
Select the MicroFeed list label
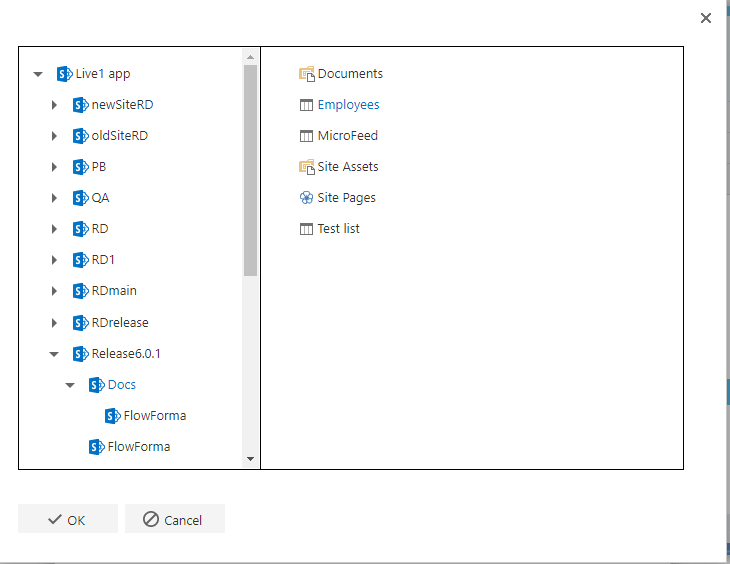click(348, 136)
